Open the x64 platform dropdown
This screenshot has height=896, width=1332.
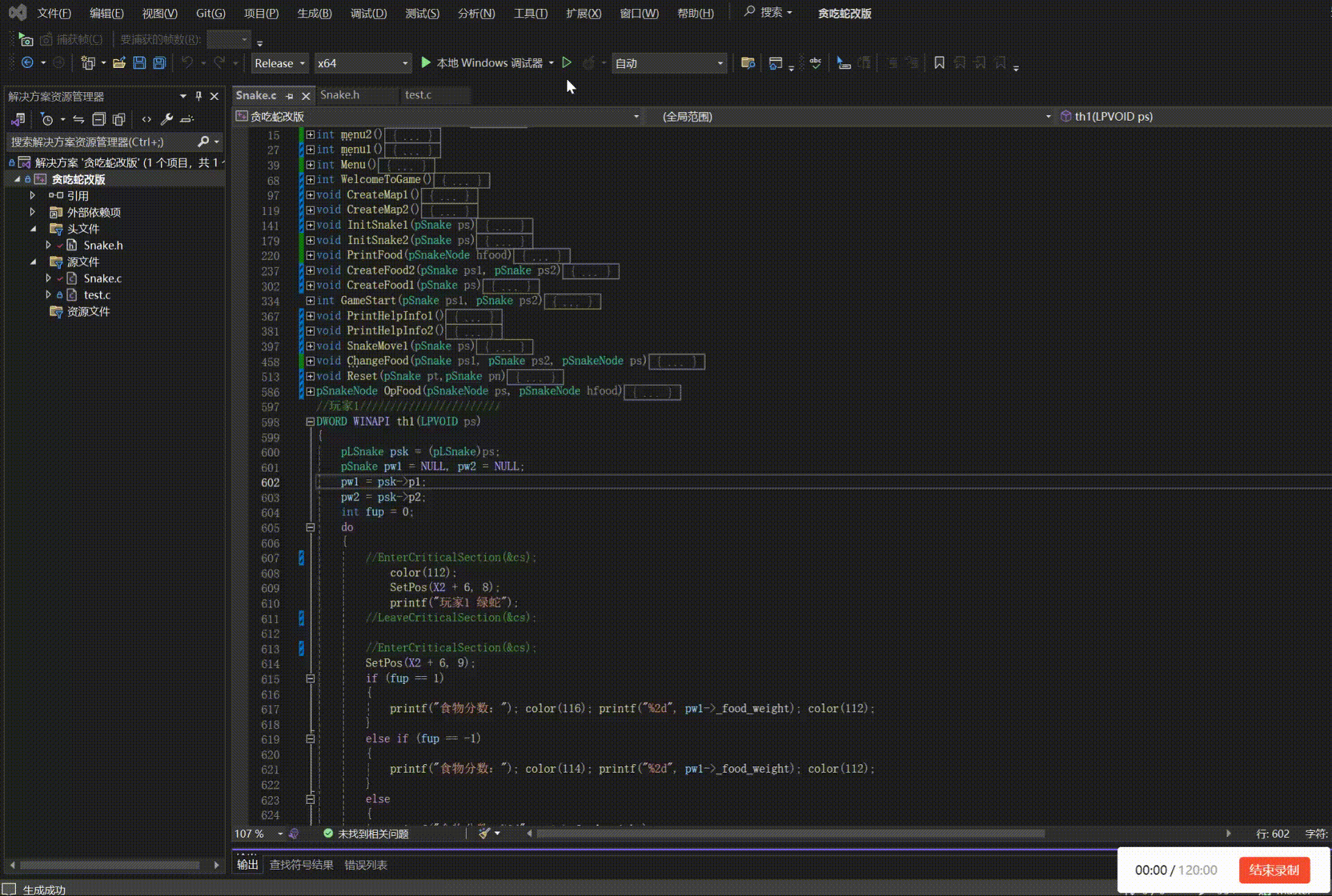click(x=362, y=63)
